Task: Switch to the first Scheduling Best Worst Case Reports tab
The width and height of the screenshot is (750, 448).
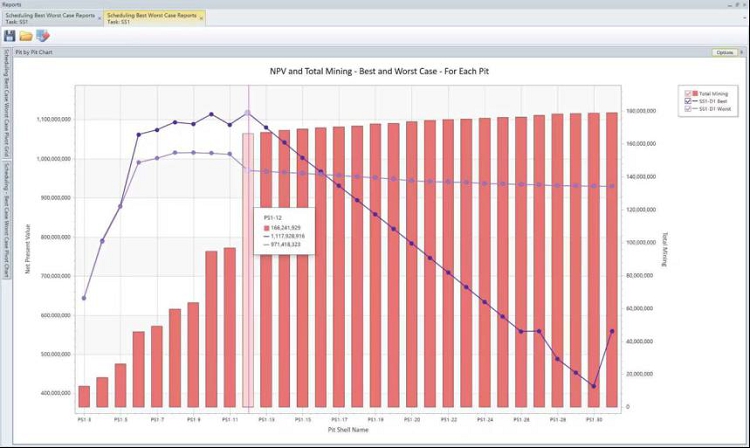Action: click(50, 19)
